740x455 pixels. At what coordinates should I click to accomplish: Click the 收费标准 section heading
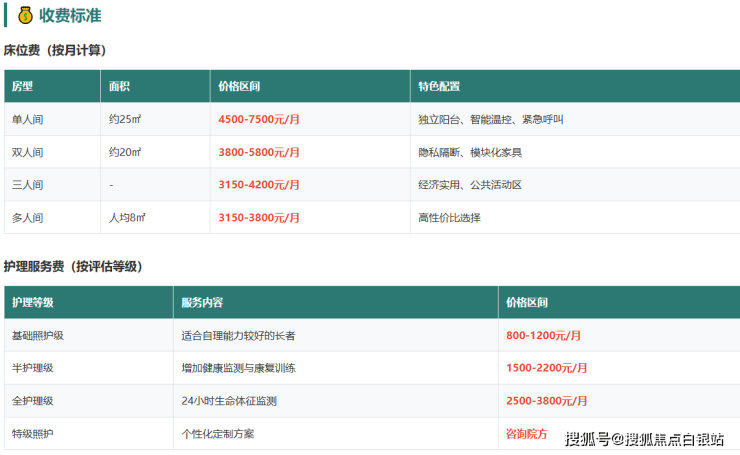71,16
